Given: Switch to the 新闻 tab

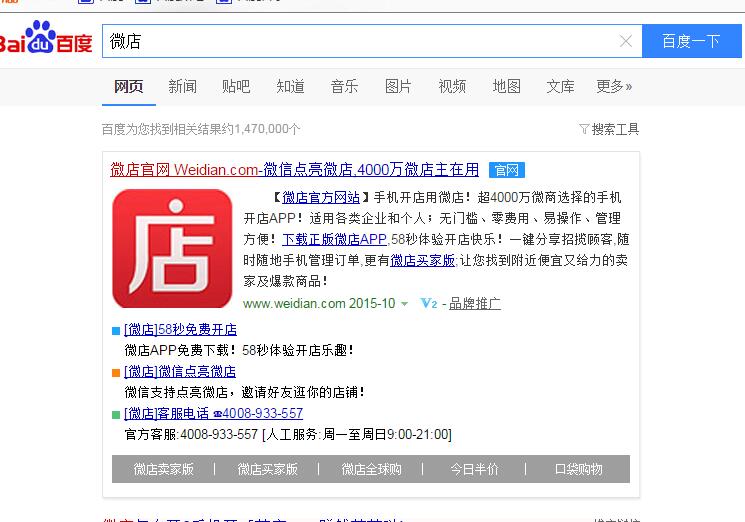Looking at the screenshot, I should point(182,87).
